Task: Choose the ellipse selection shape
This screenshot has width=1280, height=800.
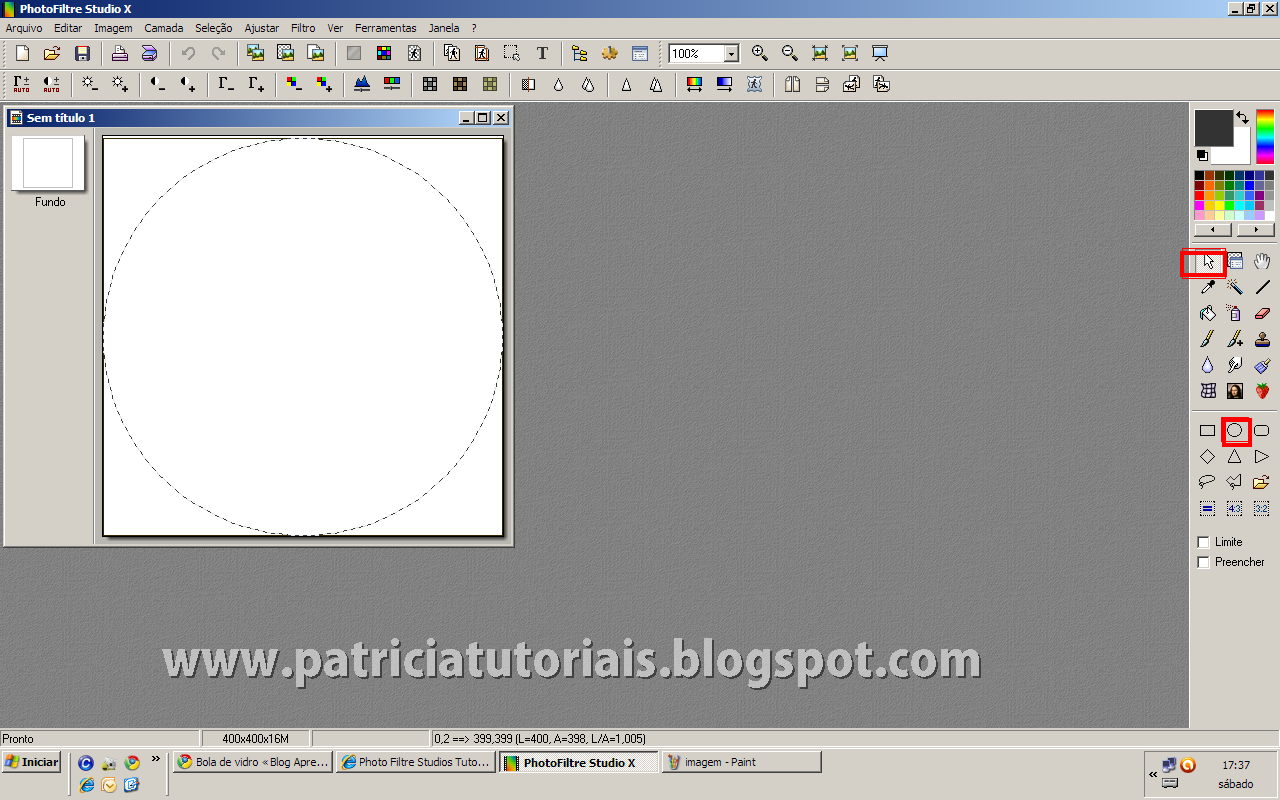Action: click(1235, 431)
